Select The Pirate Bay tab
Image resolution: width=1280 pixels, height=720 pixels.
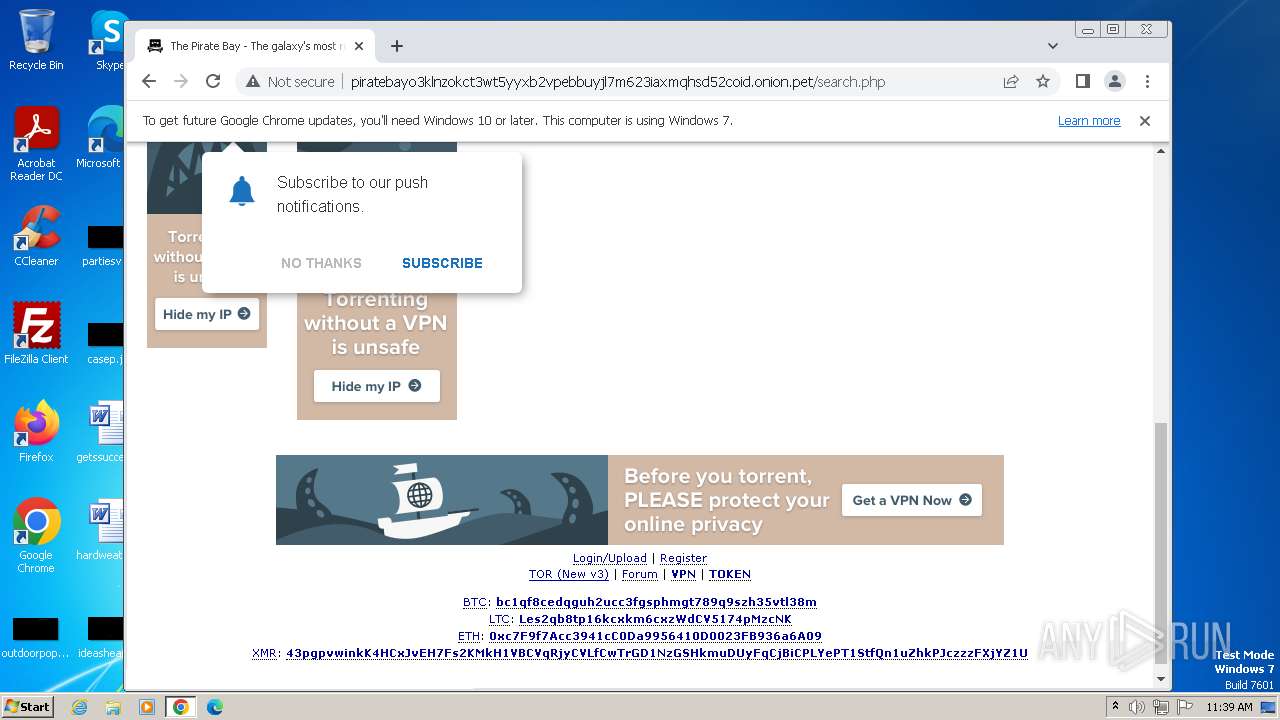pyautogui.click(x=255, y=46)
